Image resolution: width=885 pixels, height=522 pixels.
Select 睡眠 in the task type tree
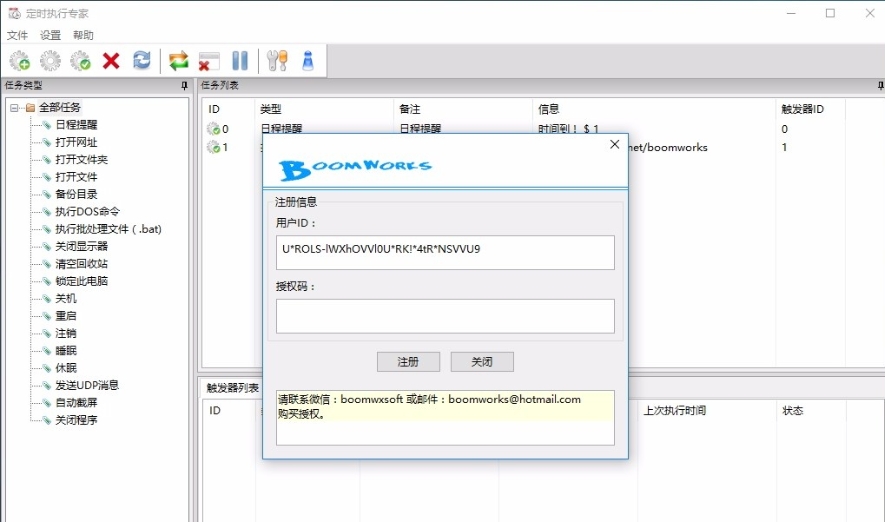point(65,350)
